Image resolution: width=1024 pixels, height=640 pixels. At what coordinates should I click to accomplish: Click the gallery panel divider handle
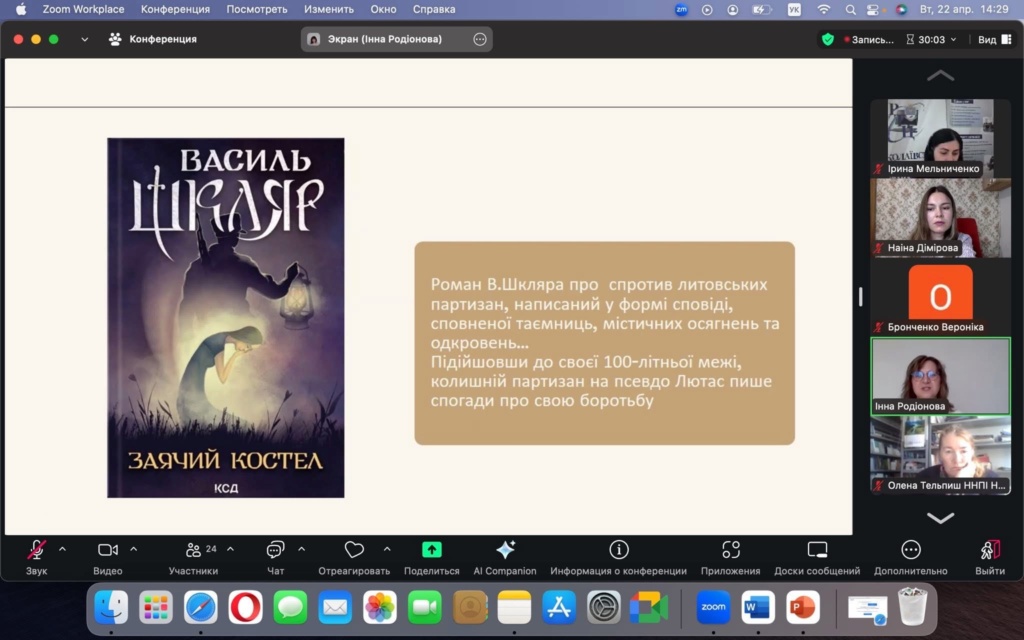click(x=861, y=296)
